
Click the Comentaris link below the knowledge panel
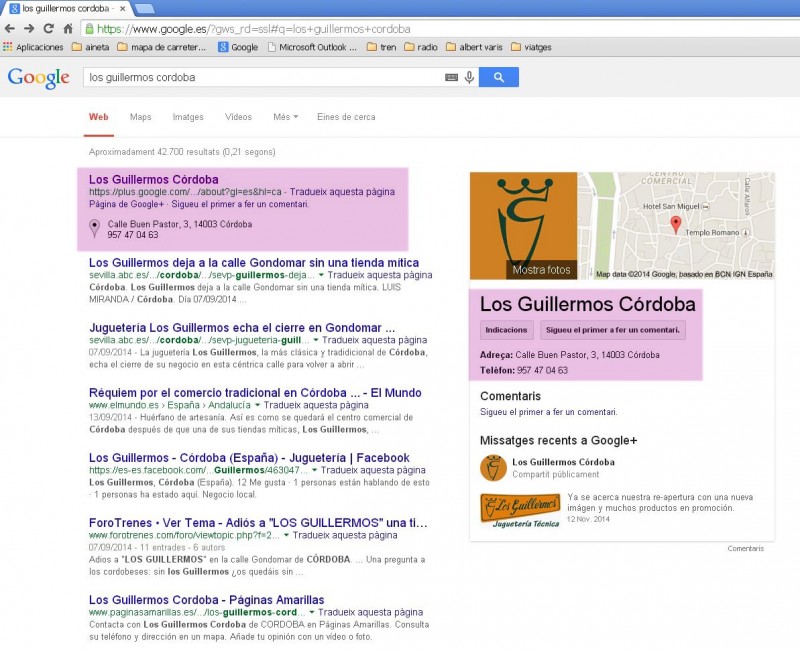point(745,548)
